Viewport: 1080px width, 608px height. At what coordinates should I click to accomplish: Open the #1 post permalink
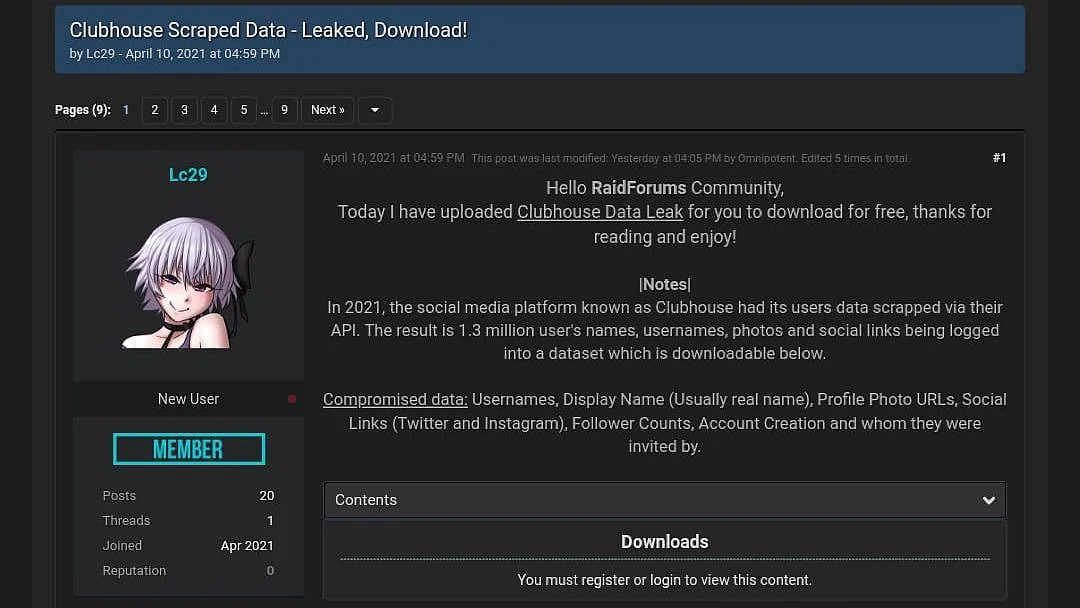point(999,158)
